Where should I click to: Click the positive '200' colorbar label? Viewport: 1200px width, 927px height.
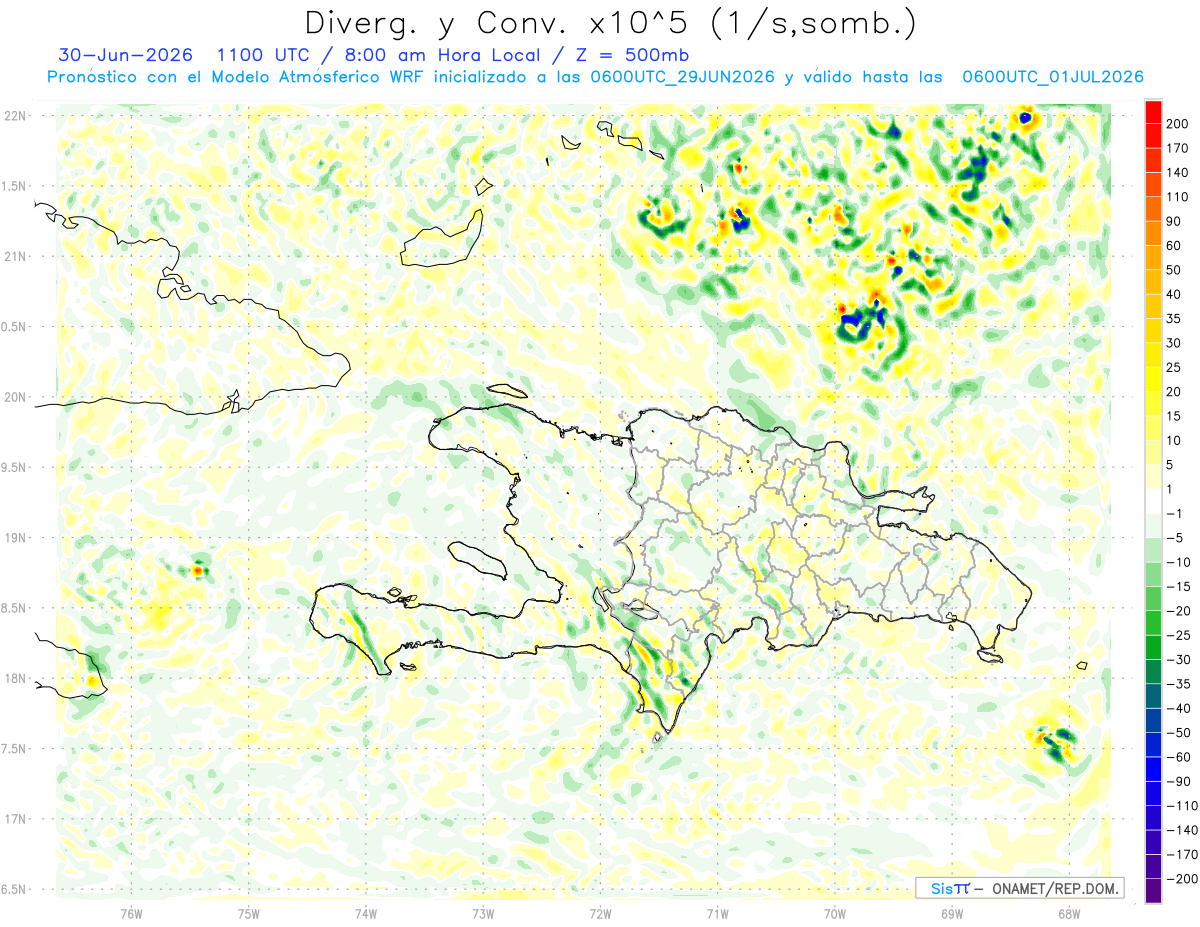(x=1177, y=123)
